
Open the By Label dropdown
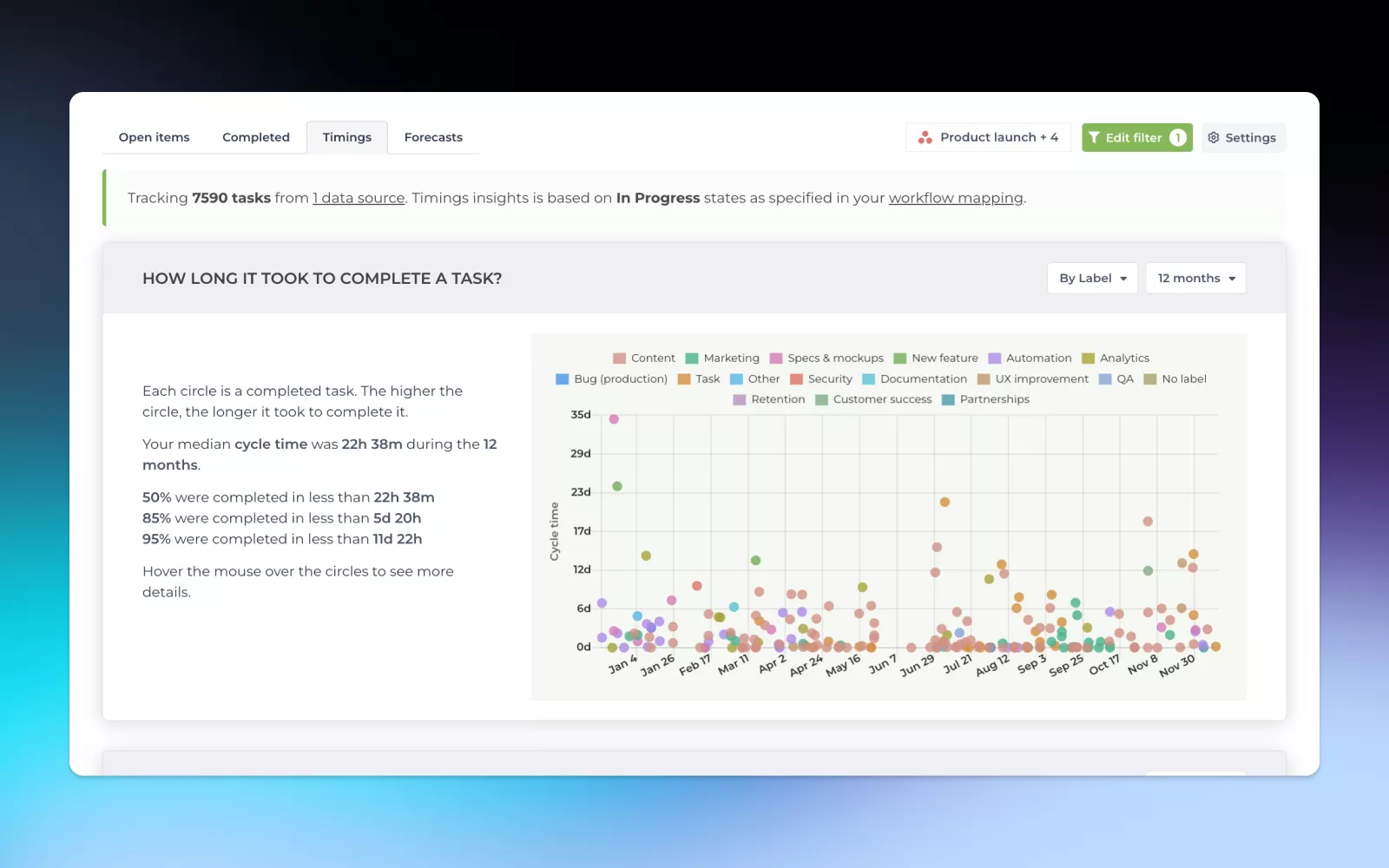coord(1092,278)
